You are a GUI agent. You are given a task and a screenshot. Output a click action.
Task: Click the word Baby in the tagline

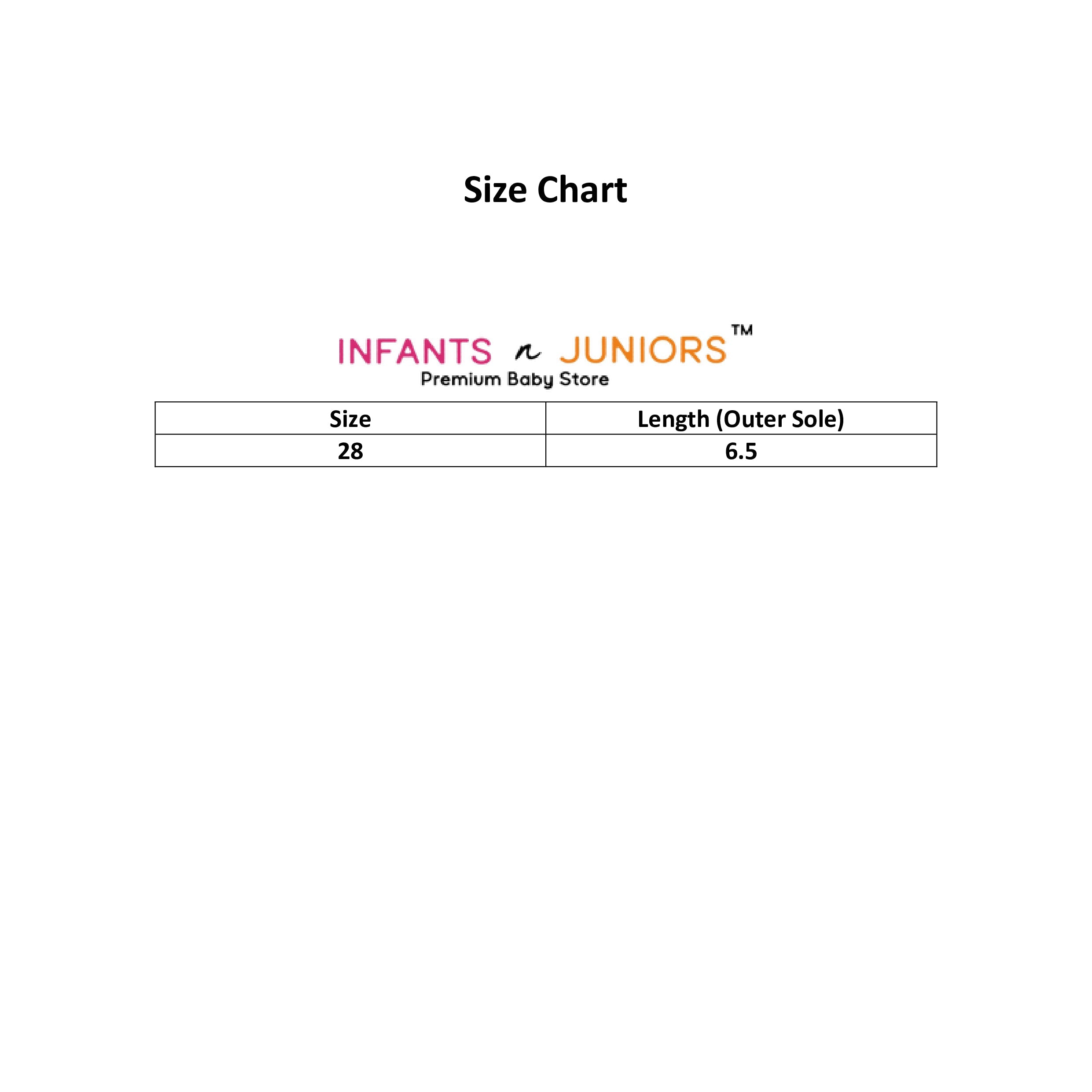(x=530, y=380)
